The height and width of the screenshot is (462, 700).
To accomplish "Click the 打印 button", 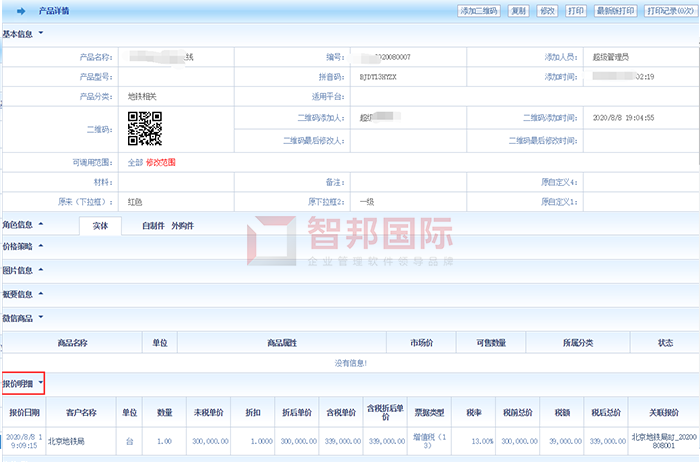I will click(575, 11).
